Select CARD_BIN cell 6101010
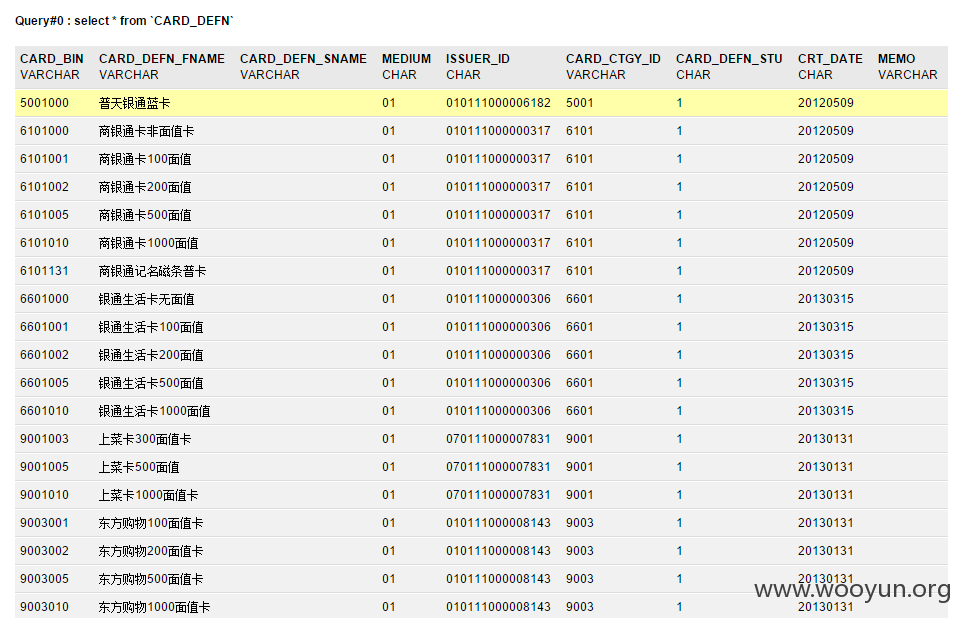This screenshot has height=618, width=960. point(44,243)
